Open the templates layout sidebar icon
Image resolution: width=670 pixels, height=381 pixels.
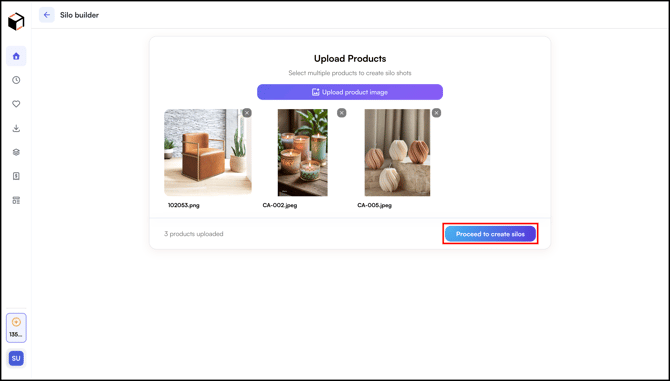[x=16, y=200]
